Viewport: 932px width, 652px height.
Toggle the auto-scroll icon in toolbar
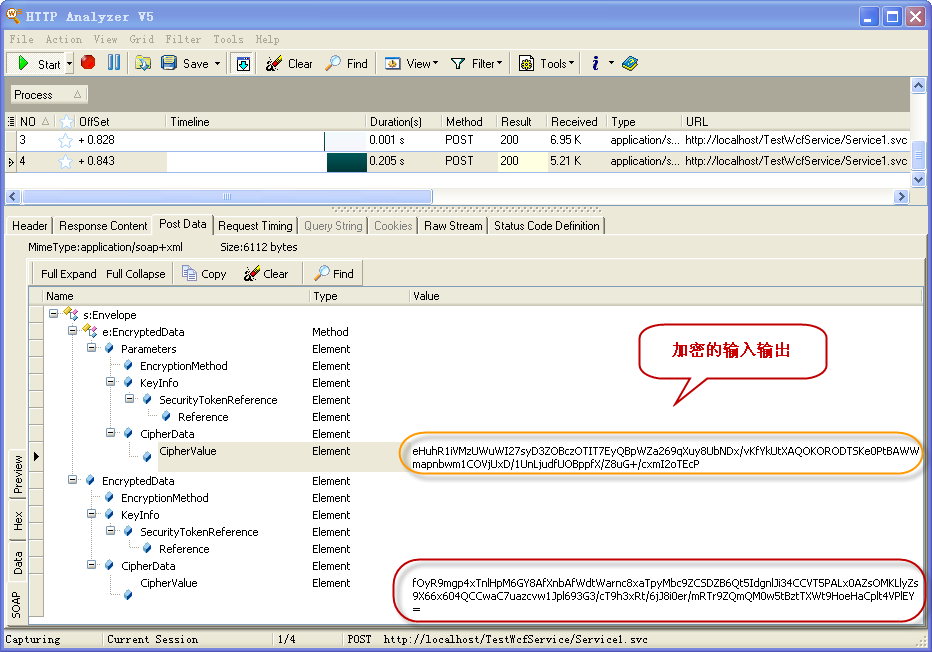(242, 63)
